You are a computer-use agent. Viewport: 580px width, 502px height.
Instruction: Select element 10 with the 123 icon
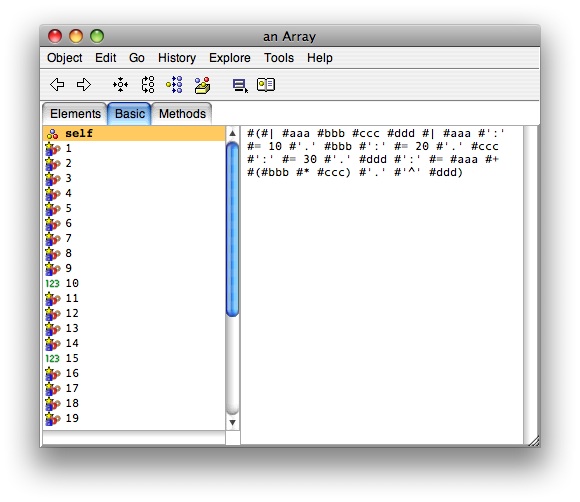(134, 283)
